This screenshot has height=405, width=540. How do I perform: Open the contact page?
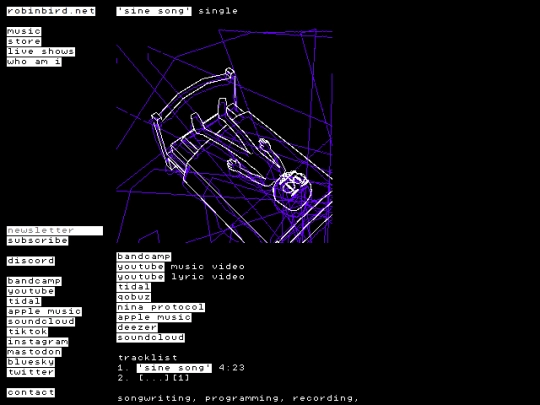pos(31,392)
